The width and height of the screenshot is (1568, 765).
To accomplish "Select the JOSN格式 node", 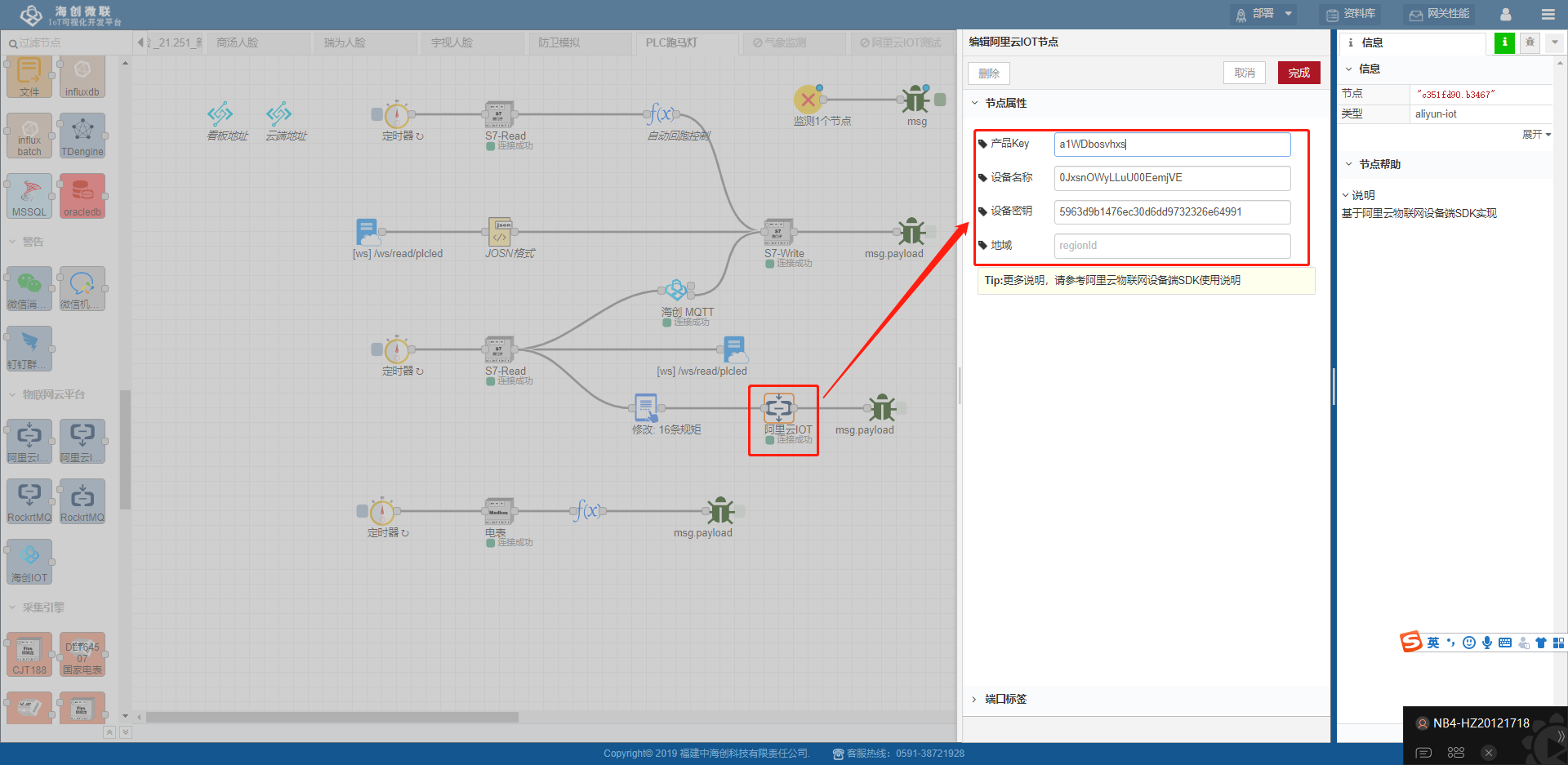I will [x=500, y=232].
